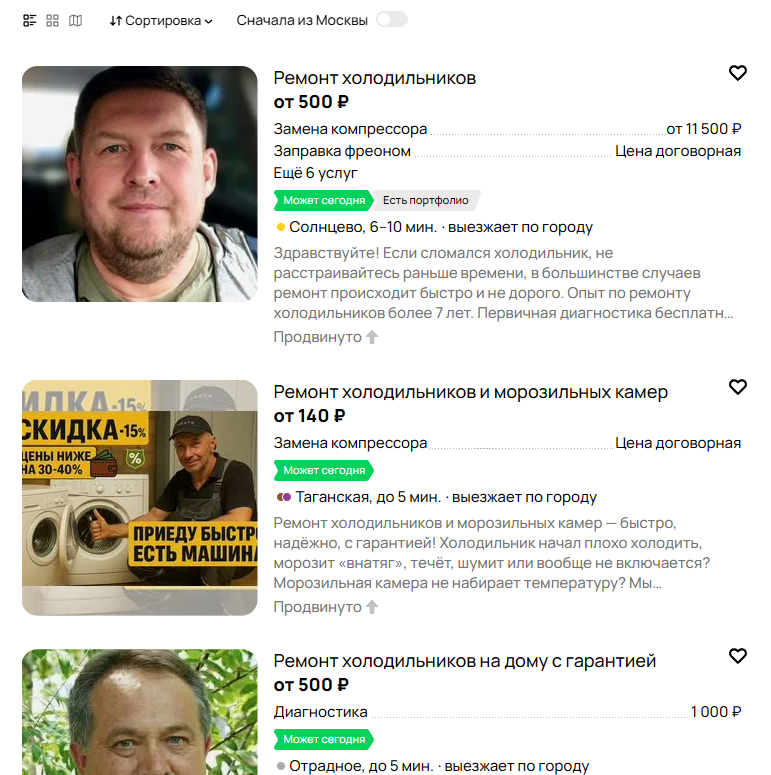Save 'на дому с гарантией' listing heart icon
This screenshot has width=771, height=775.
point(737,656)
